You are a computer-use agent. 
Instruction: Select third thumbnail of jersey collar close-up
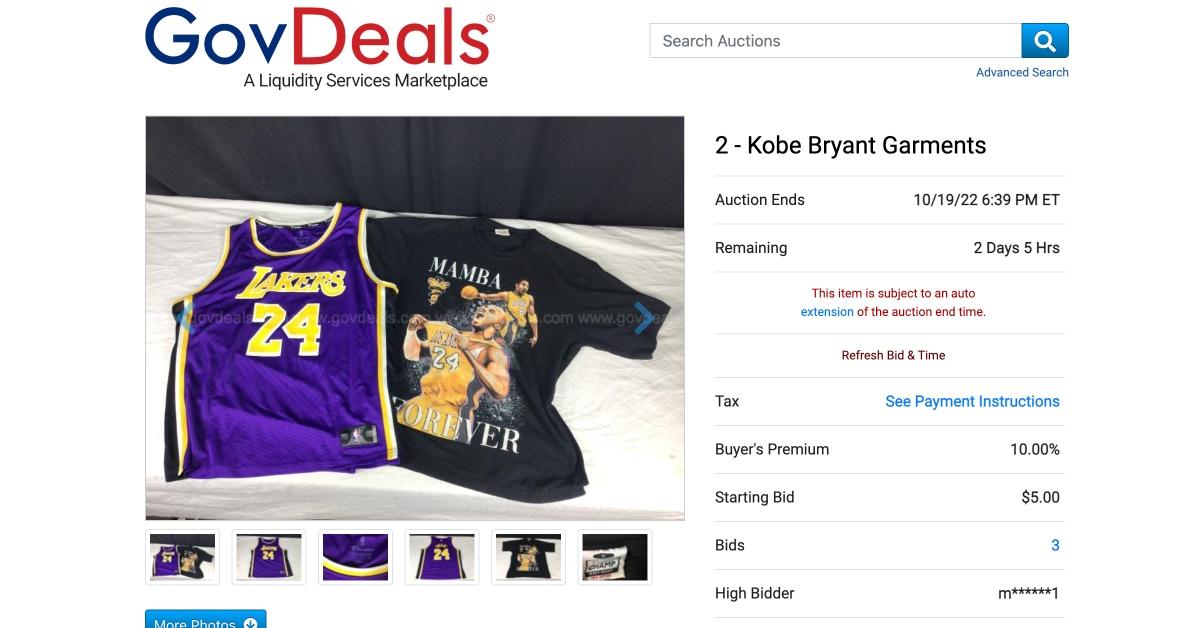tap(355, 557)
